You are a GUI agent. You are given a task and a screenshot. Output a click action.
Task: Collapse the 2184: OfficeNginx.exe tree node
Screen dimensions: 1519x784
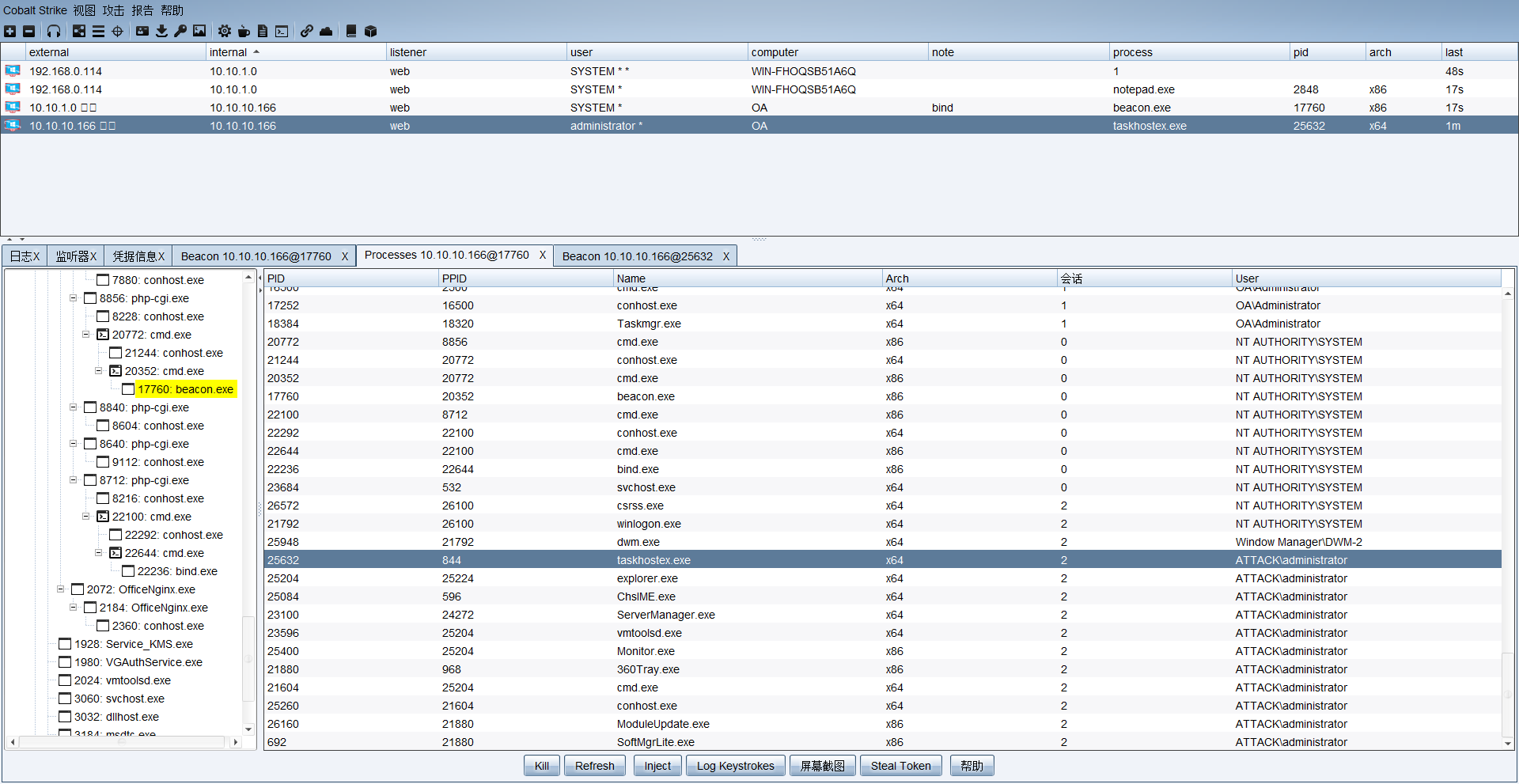click(73, 608)
